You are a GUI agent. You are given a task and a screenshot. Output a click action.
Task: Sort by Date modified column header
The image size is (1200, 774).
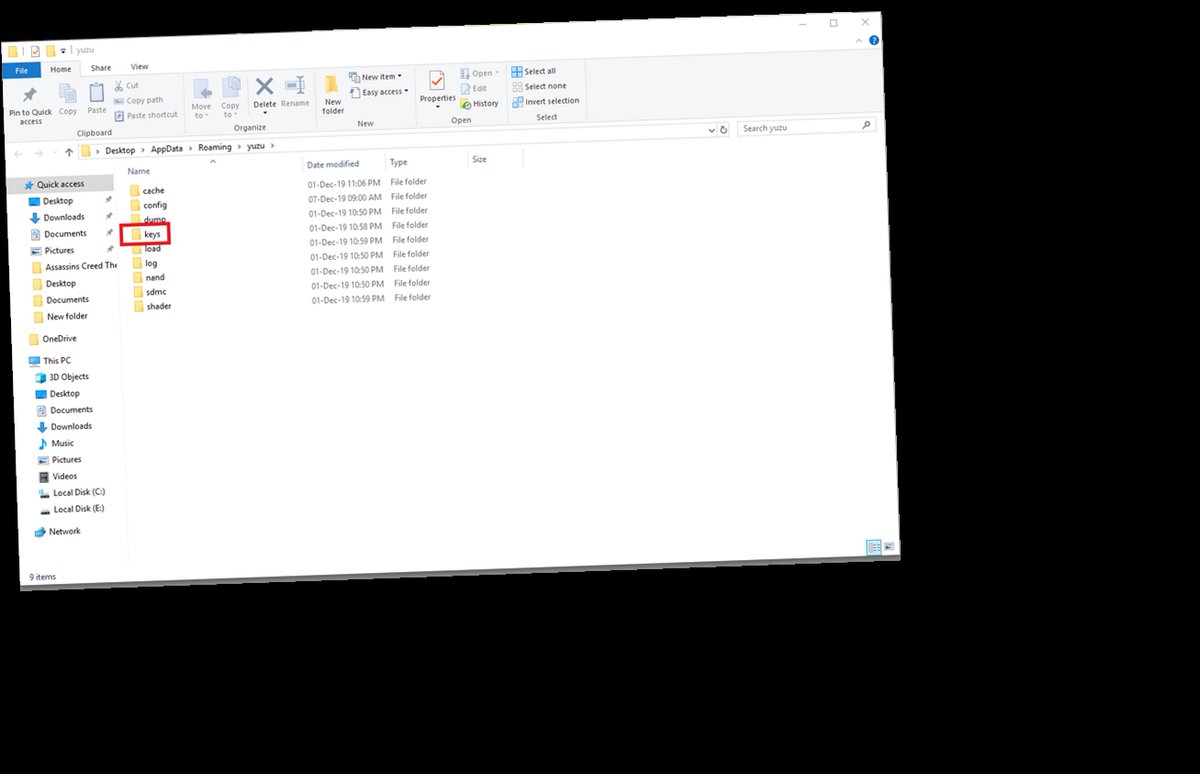pos(333,164)
